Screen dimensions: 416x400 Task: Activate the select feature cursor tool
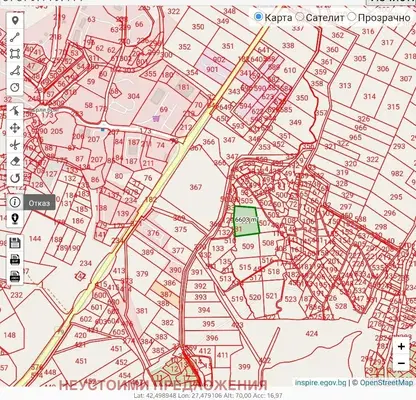pos(15,111)
